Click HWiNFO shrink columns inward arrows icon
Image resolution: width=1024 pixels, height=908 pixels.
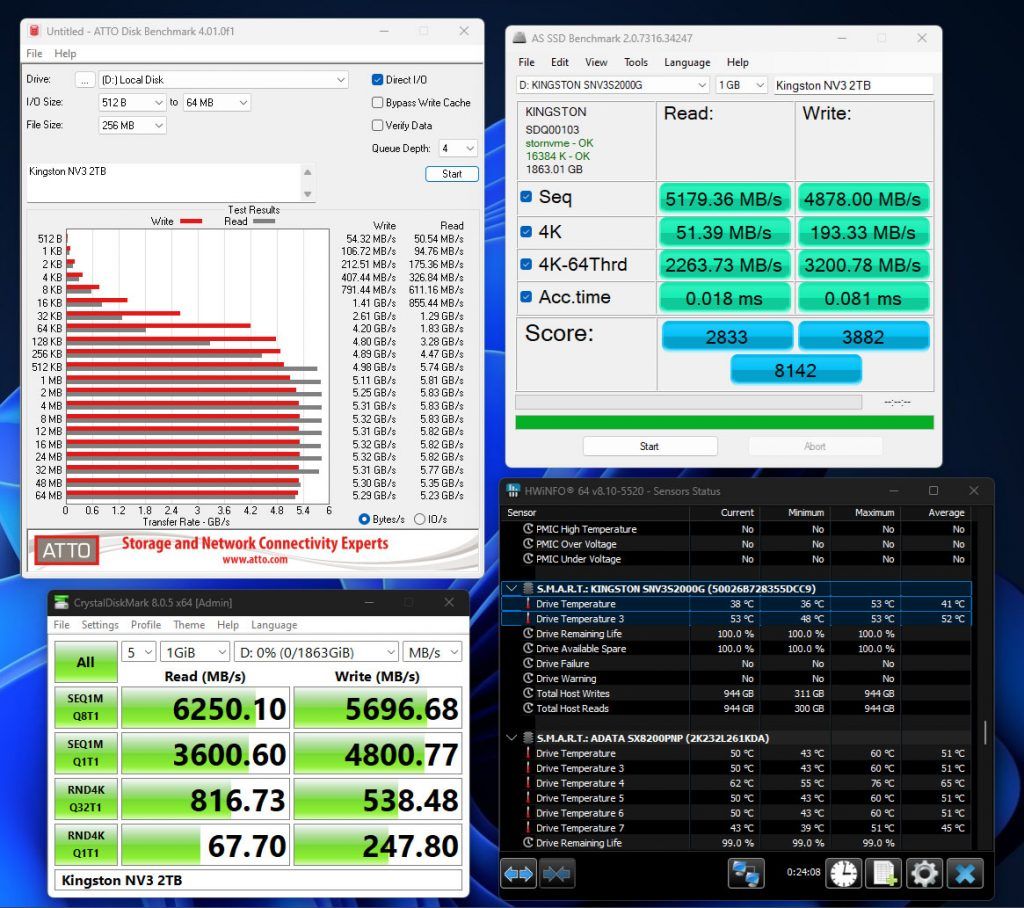click(556, 873)
